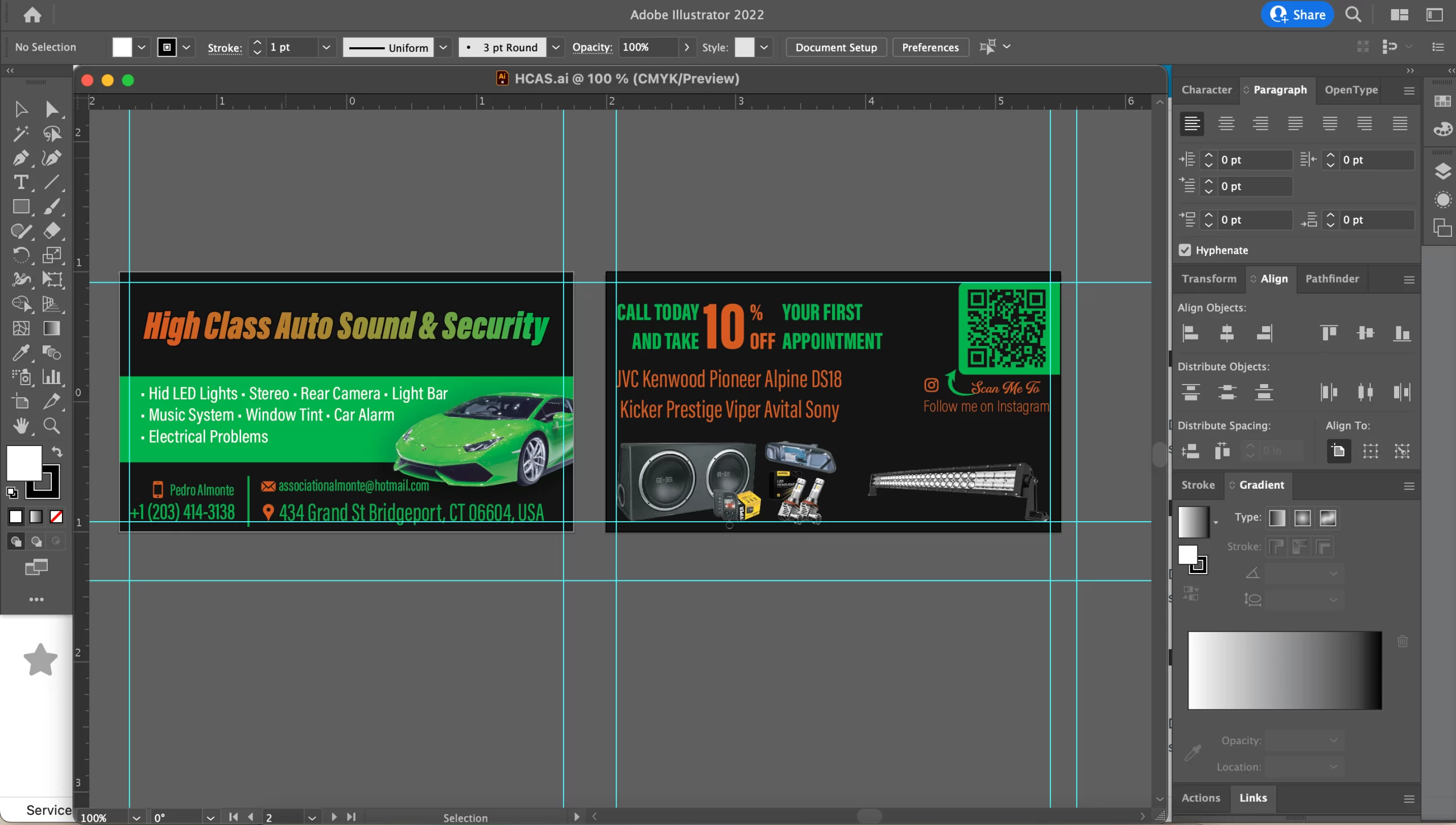Switch to the OpenType tab

pyautogui.click(x=1351, y=90)
